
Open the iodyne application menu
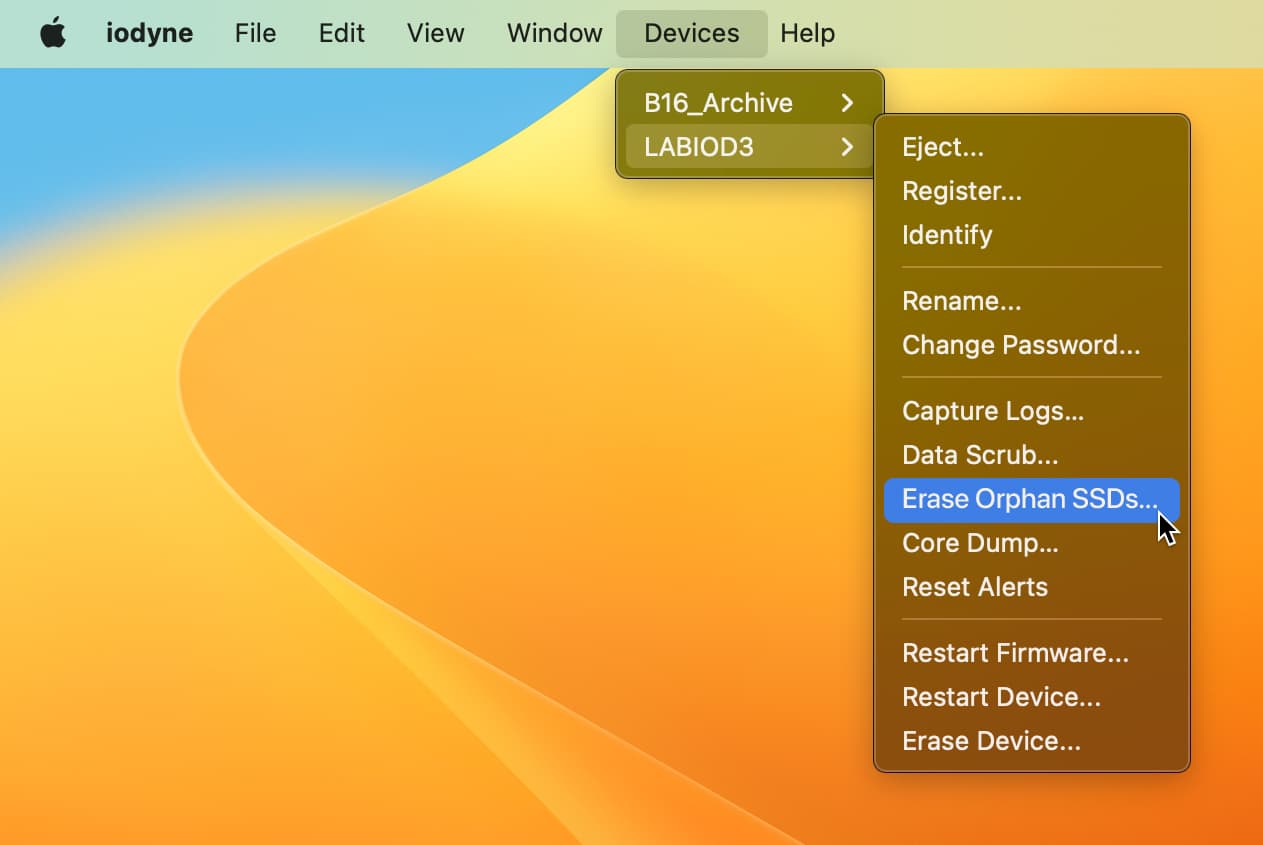coord(149,33)
